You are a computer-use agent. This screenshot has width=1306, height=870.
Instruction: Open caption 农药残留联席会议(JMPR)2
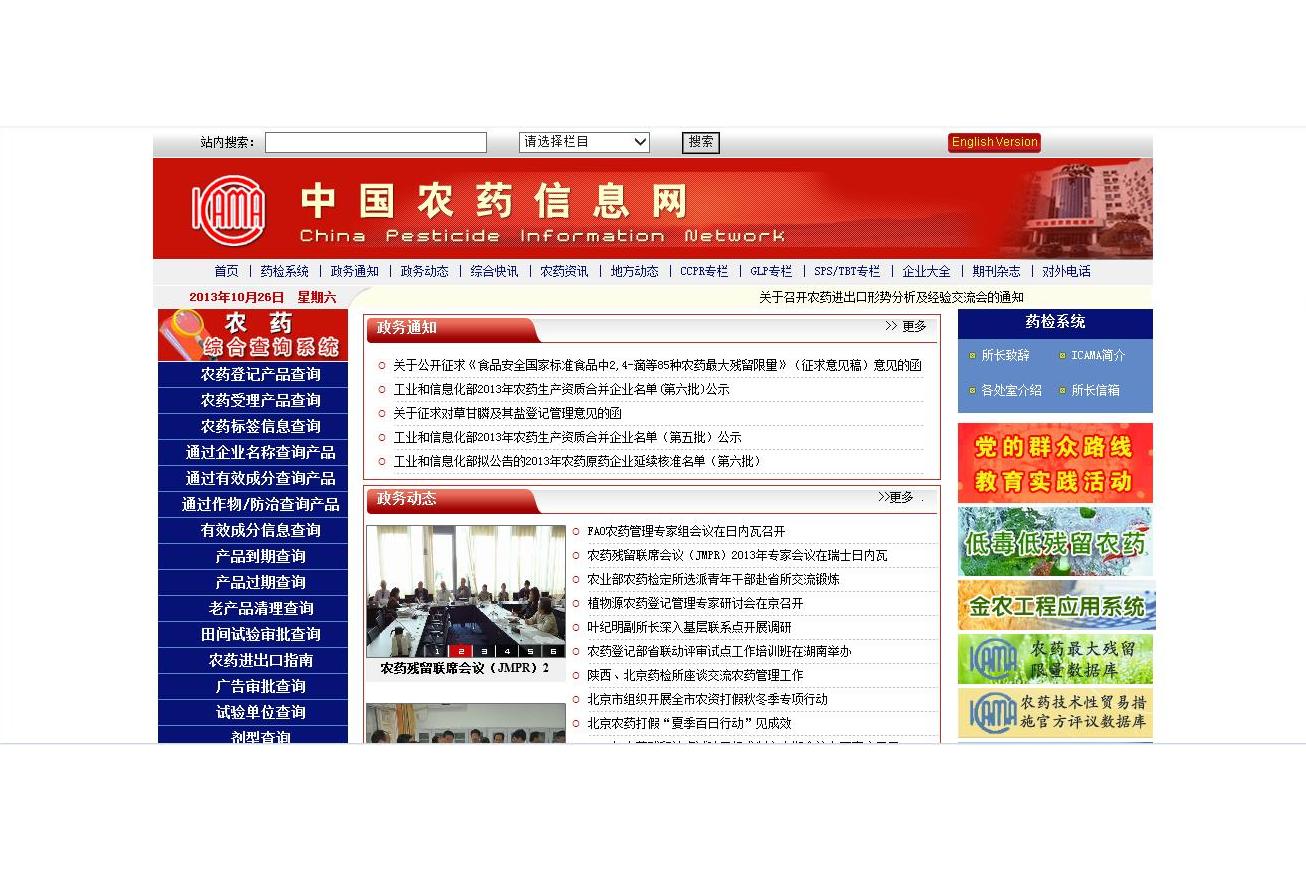pyautogui.click(x=464, y=668)
